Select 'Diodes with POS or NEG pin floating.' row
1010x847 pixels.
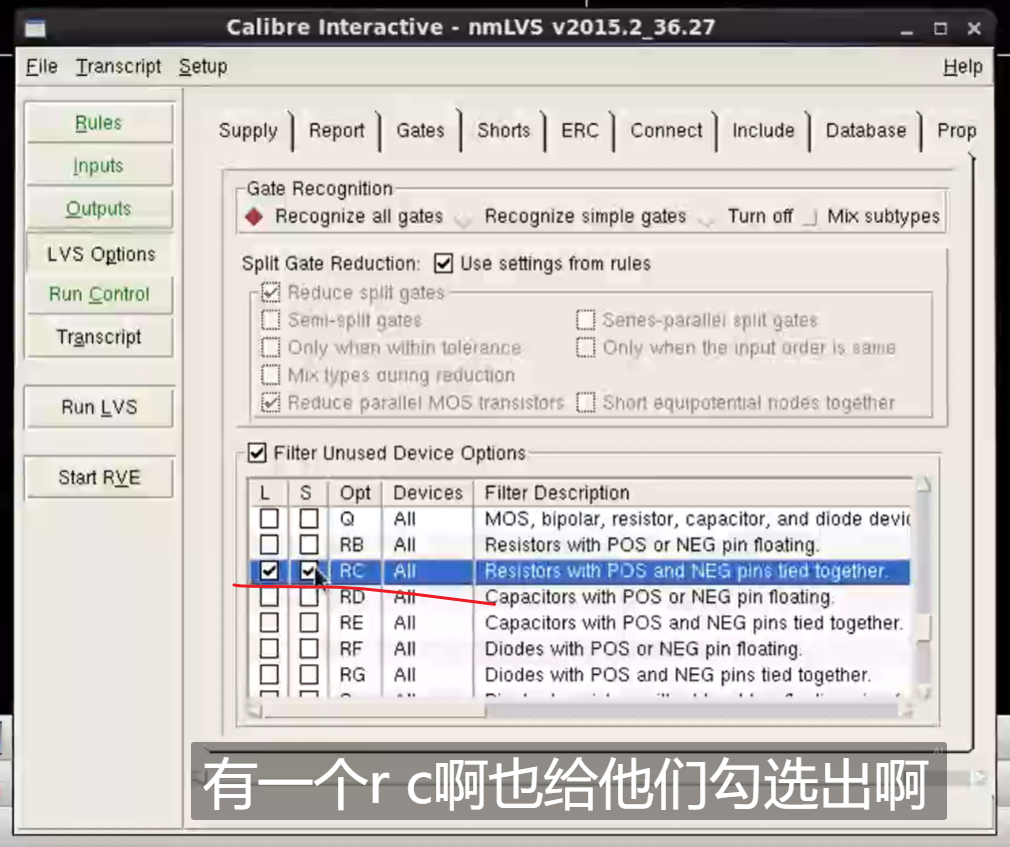(x=580, y=649)
